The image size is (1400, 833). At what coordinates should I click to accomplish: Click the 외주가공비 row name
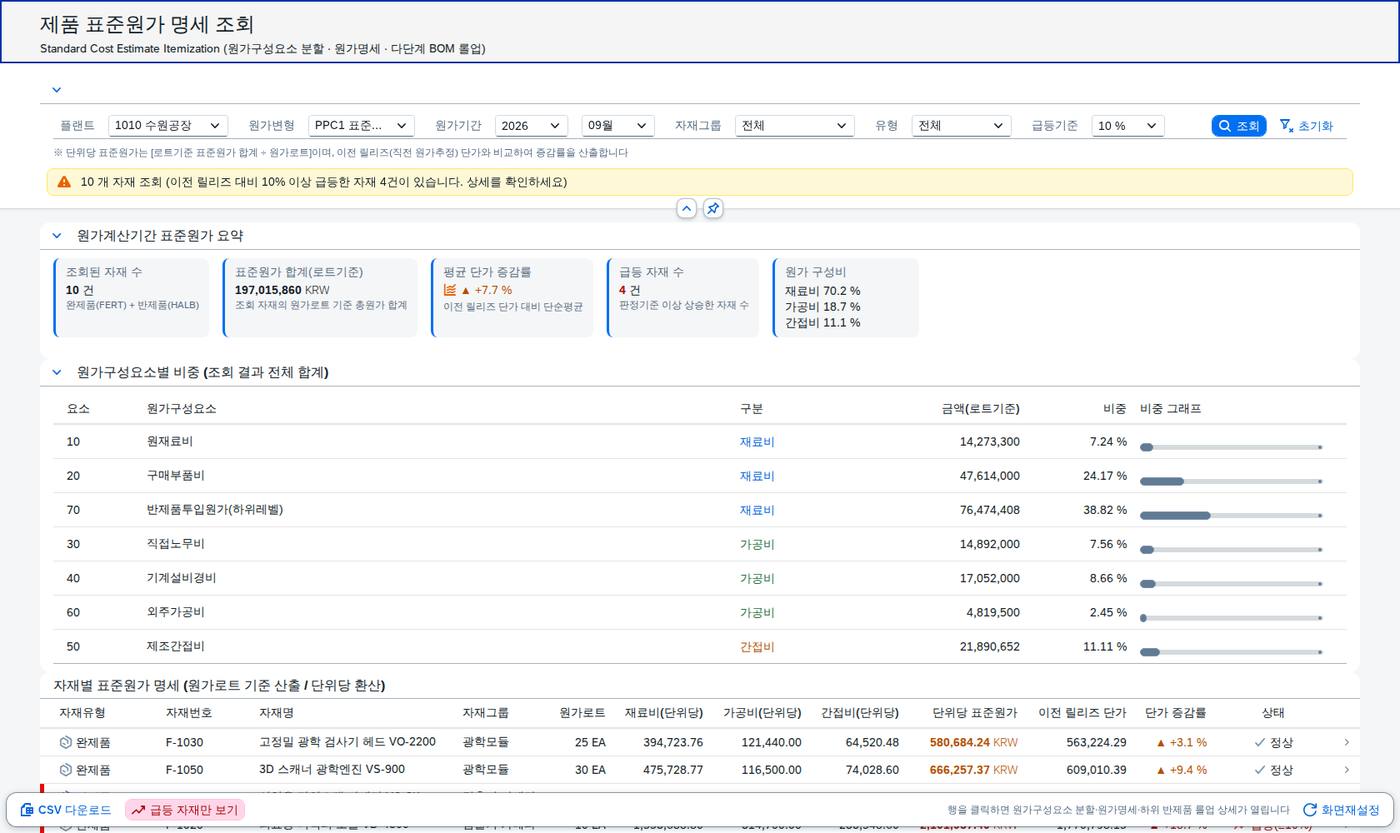point(175,612)
